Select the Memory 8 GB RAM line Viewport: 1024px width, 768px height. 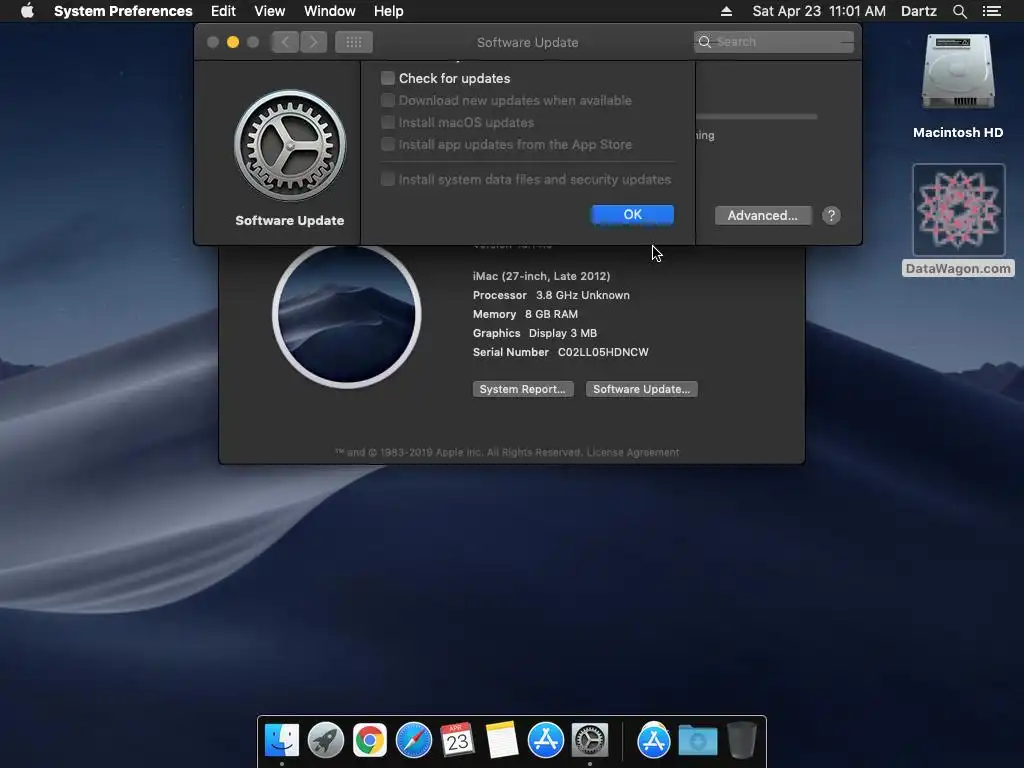(x=525, y=314)
